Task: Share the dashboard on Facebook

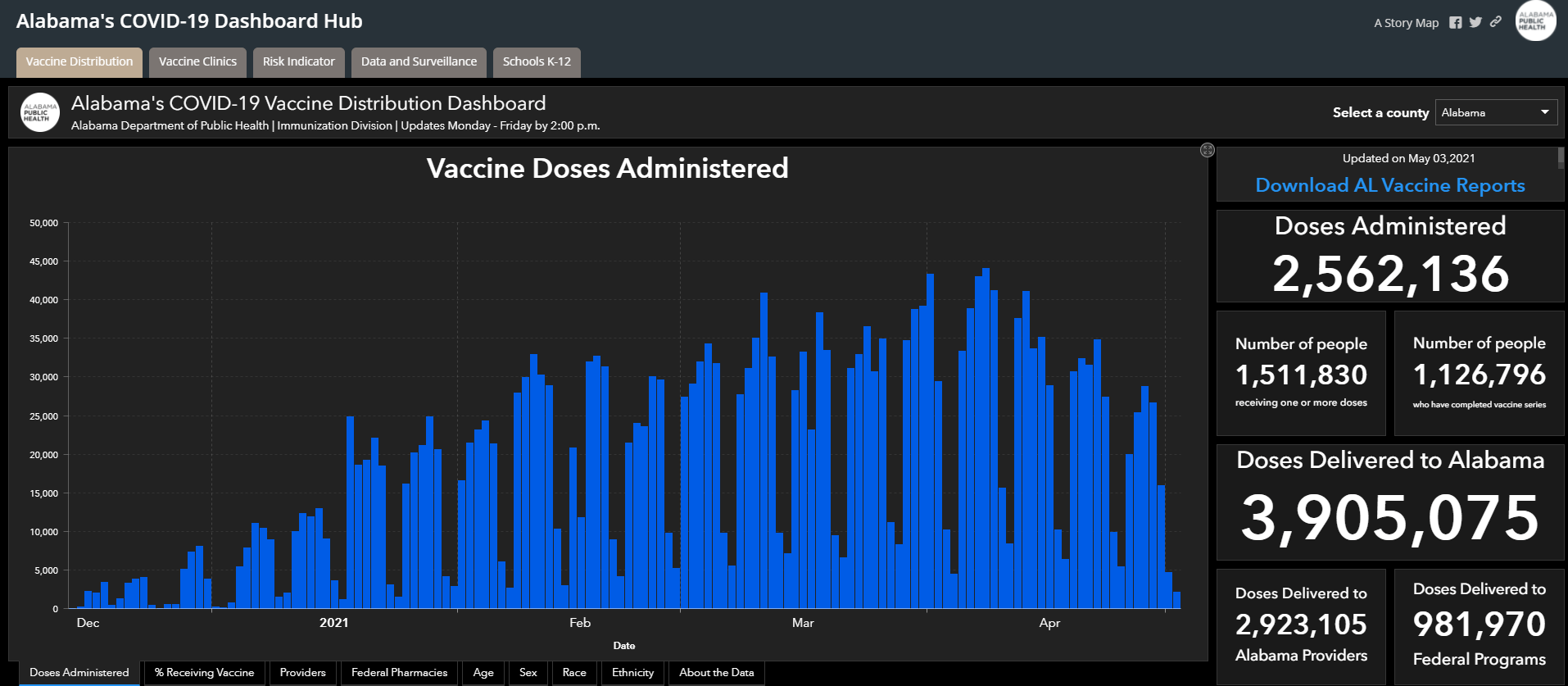Action: point(1455,23)
